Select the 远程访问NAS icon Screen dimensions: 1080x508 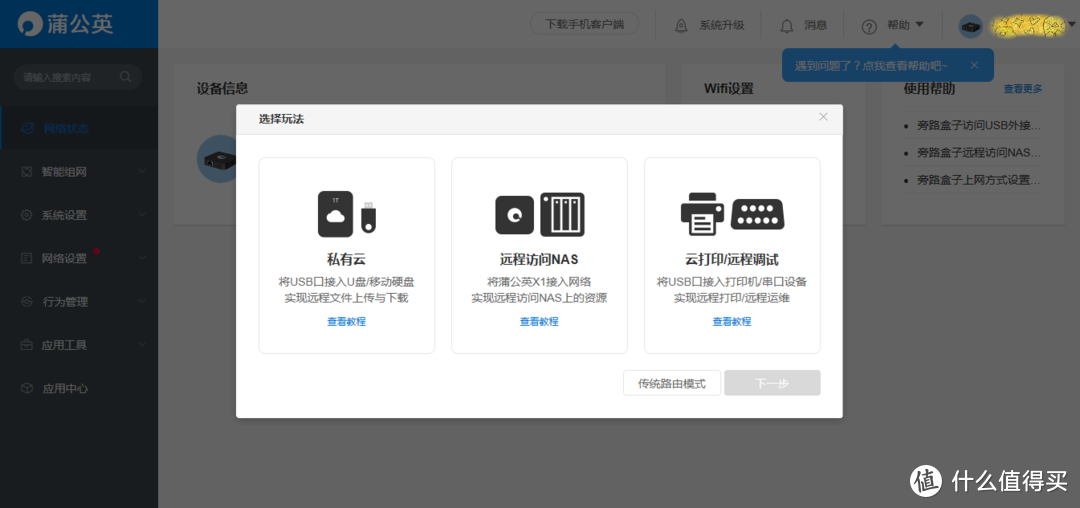tap(539, 214)
